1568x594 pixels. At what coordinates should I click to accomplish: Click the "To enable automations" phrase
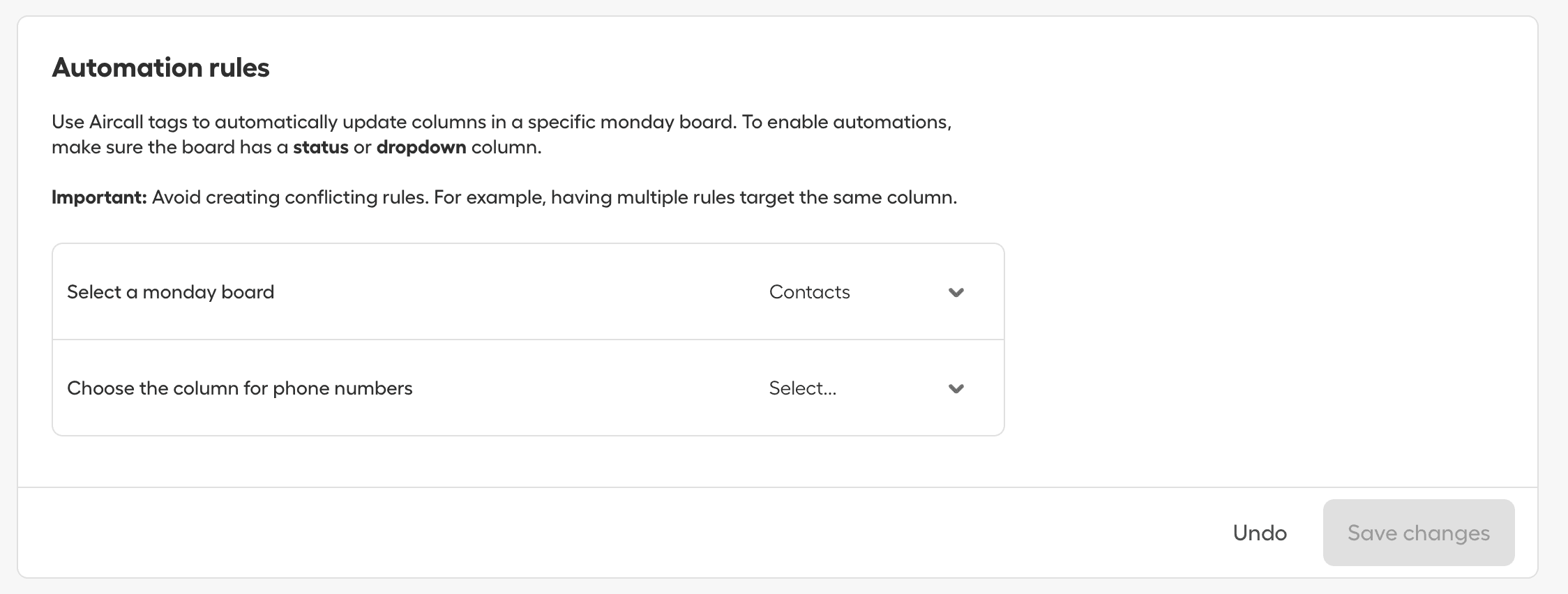coord(846,122)
